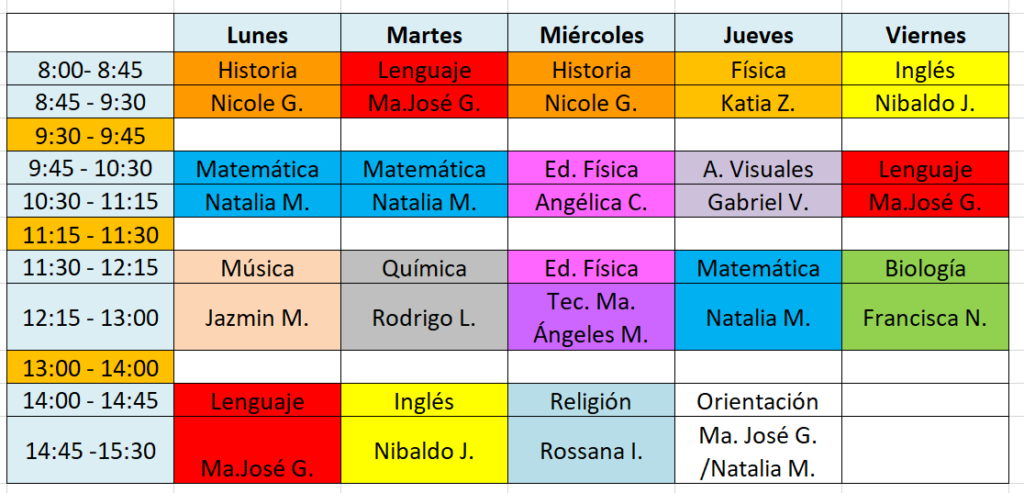The image size is (1024, 493).
Task: Click the 8:00- 8:45 time cell
Action: 90,70
